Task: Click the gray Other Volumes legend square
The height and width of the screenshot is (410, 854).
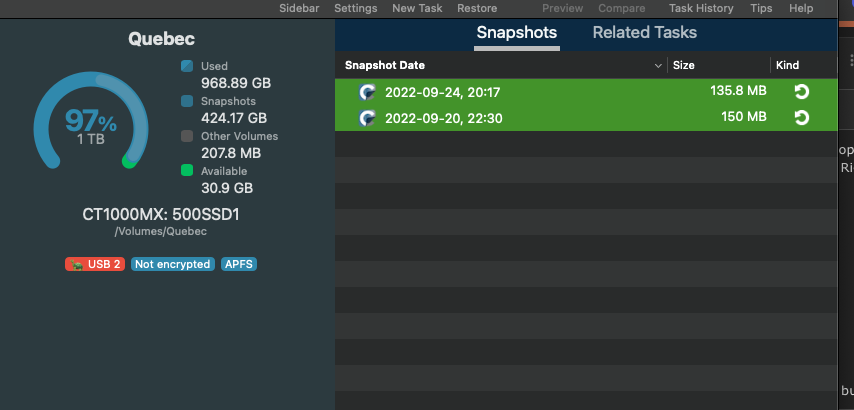Action: 187,136
